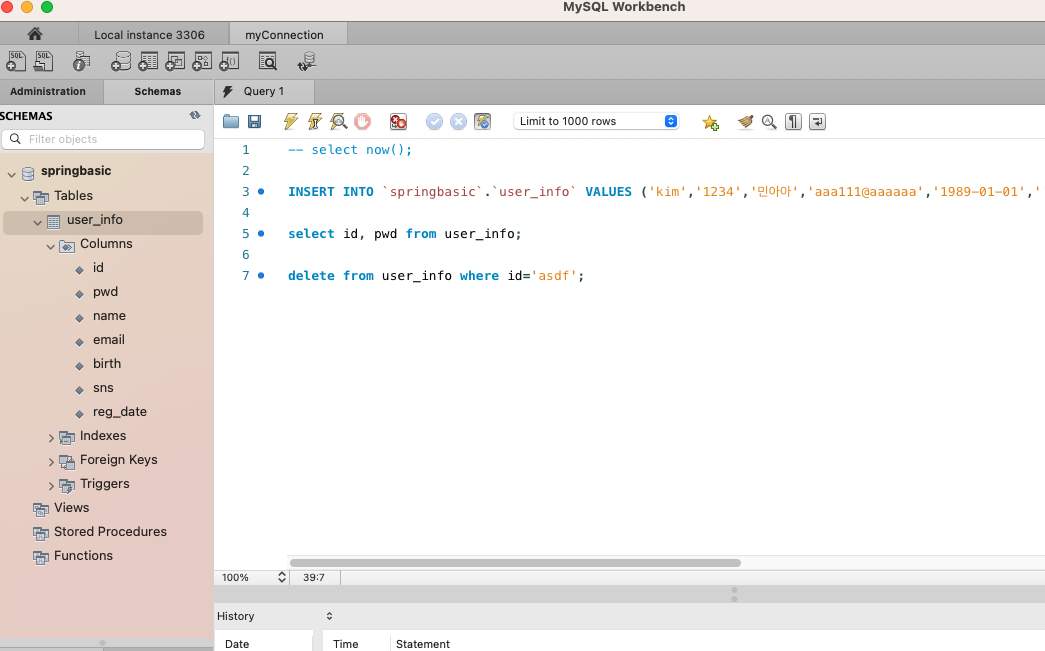Collapse the Columns node
The height and width of the screenshot is (651, 1045).
click(51, 246)
